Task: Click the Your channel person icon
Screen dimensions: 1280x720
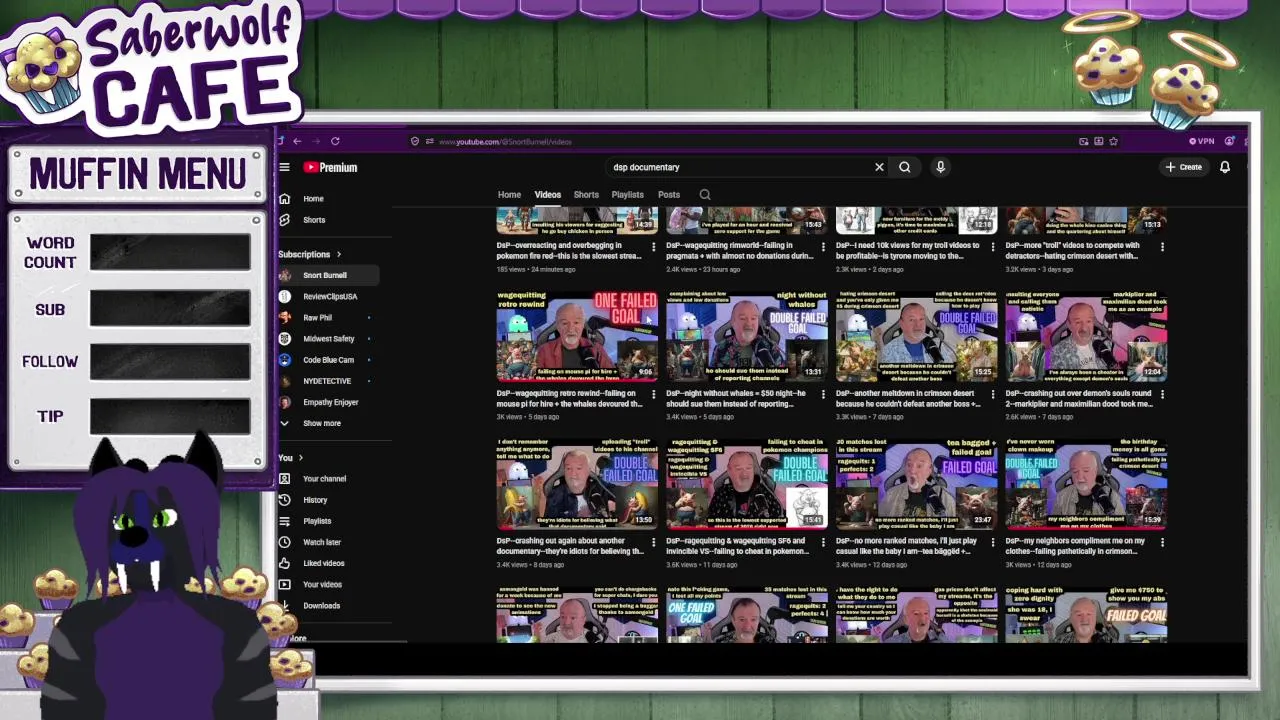Action: [285, 479]
